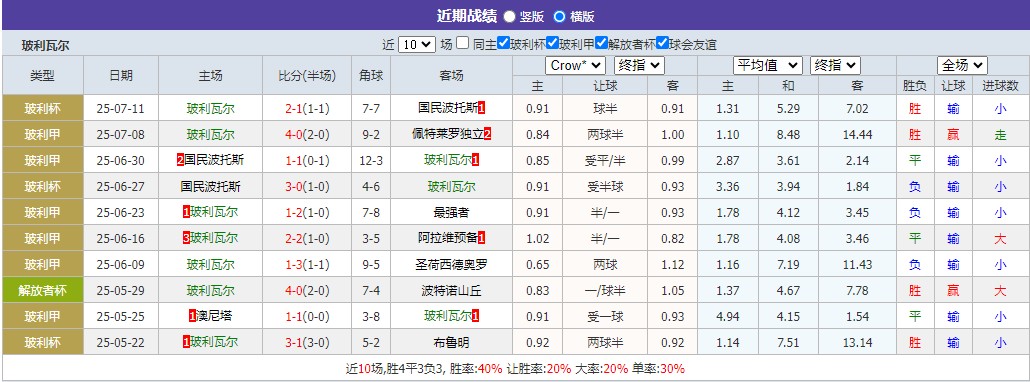Click the 类型 column header
This screenshot has height=382, width=1030.
[43, 75]
